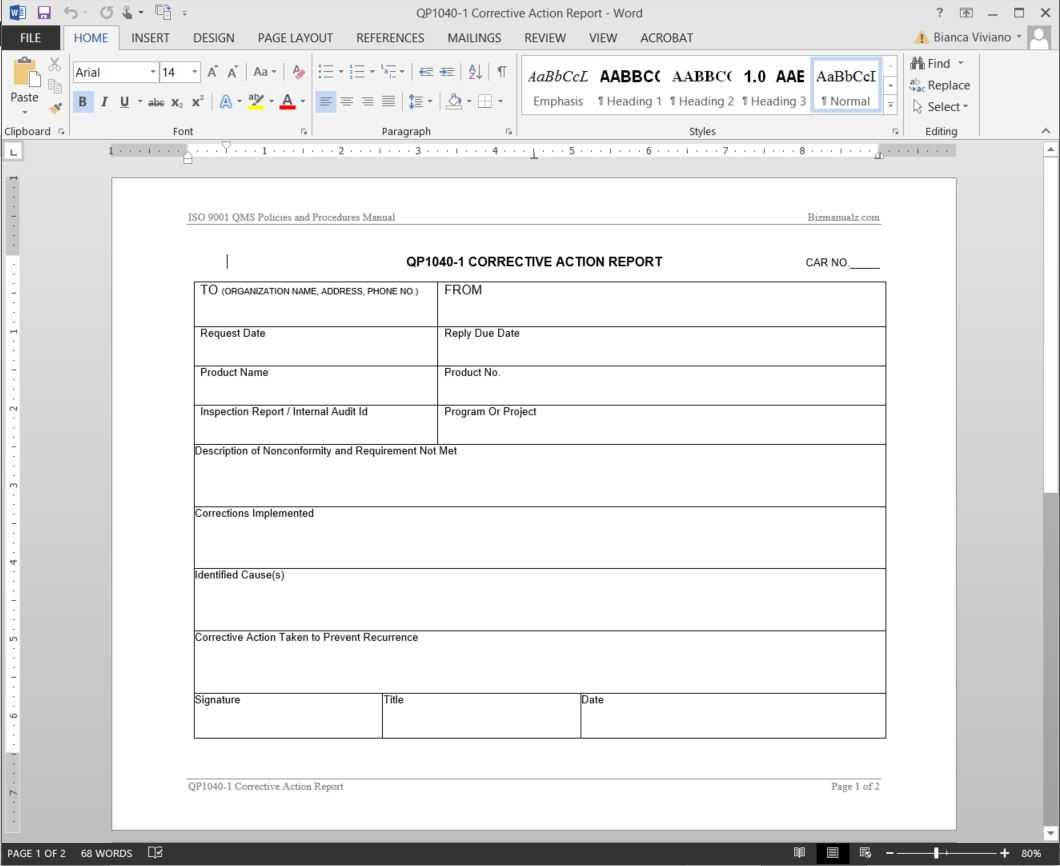Click the Replace button in Editing group
Viewport: 1060px width, 866px height.
click(940, 85)
